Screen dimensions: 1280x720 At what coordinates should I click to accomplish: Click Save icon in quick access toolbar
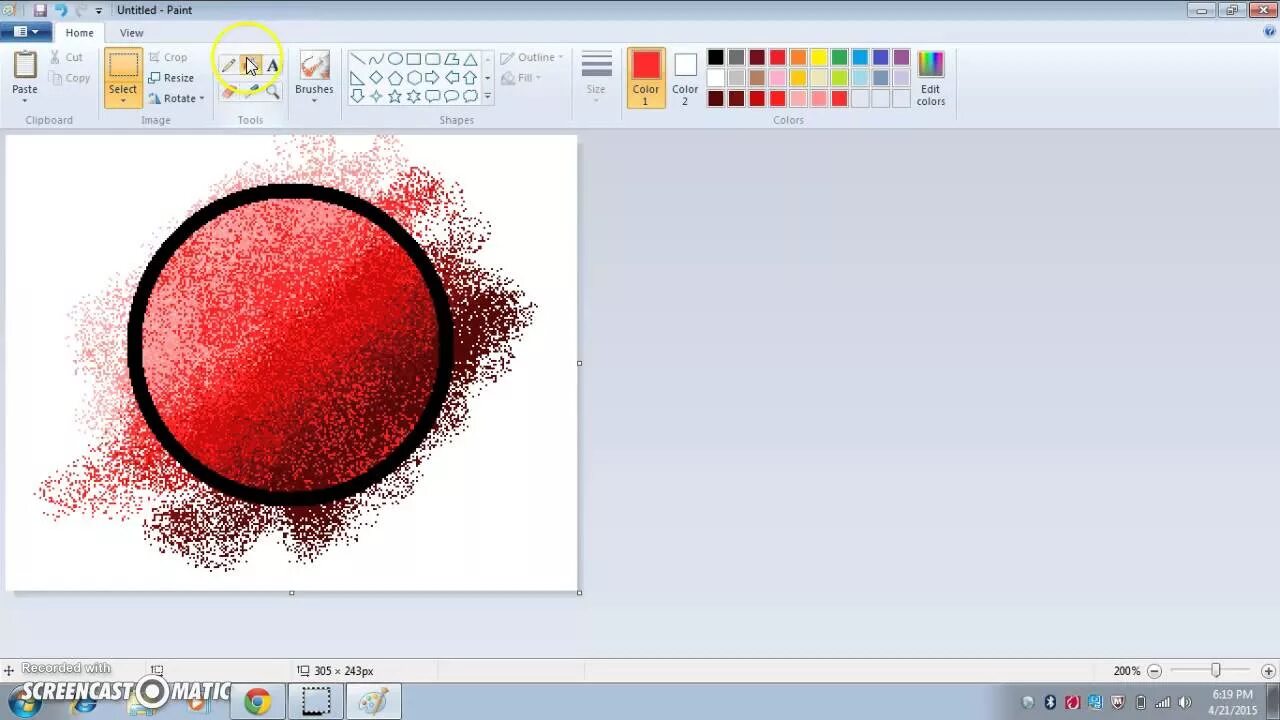click(x=41, y=10)
